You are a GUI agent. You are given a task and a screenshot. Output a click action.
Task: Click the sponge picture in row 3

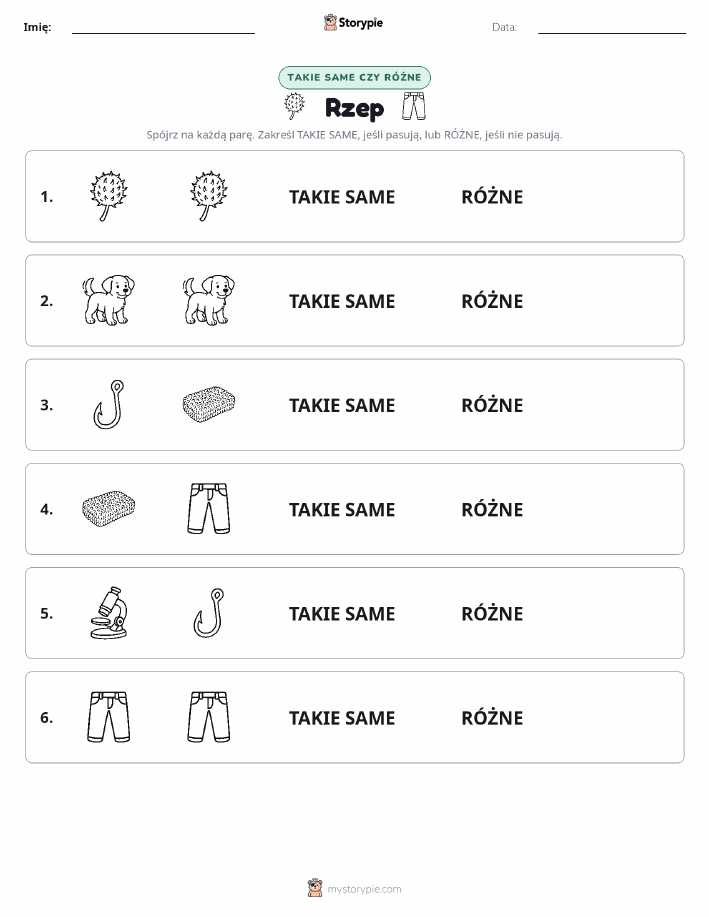click(x=209, y=404)
